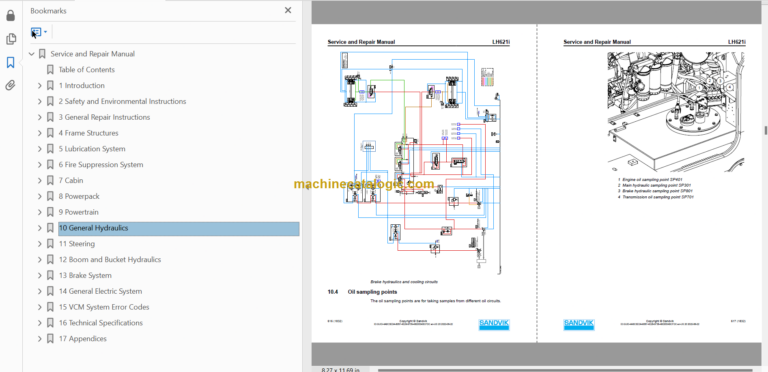This screenshot has width=768, height=372.
Task: Open Safety and Environmental Instructions bookmark text
Action: click(122, 101)
